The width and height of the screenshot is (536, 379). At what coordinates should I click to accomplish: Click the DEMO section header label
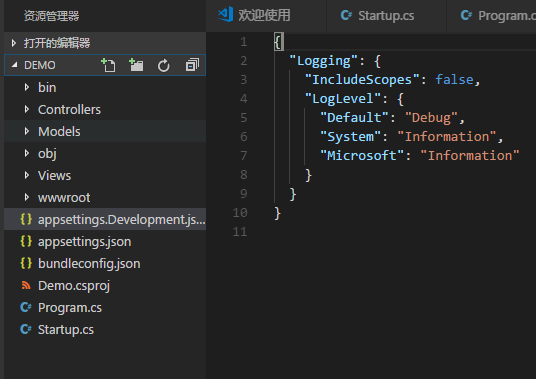(40, 65)
